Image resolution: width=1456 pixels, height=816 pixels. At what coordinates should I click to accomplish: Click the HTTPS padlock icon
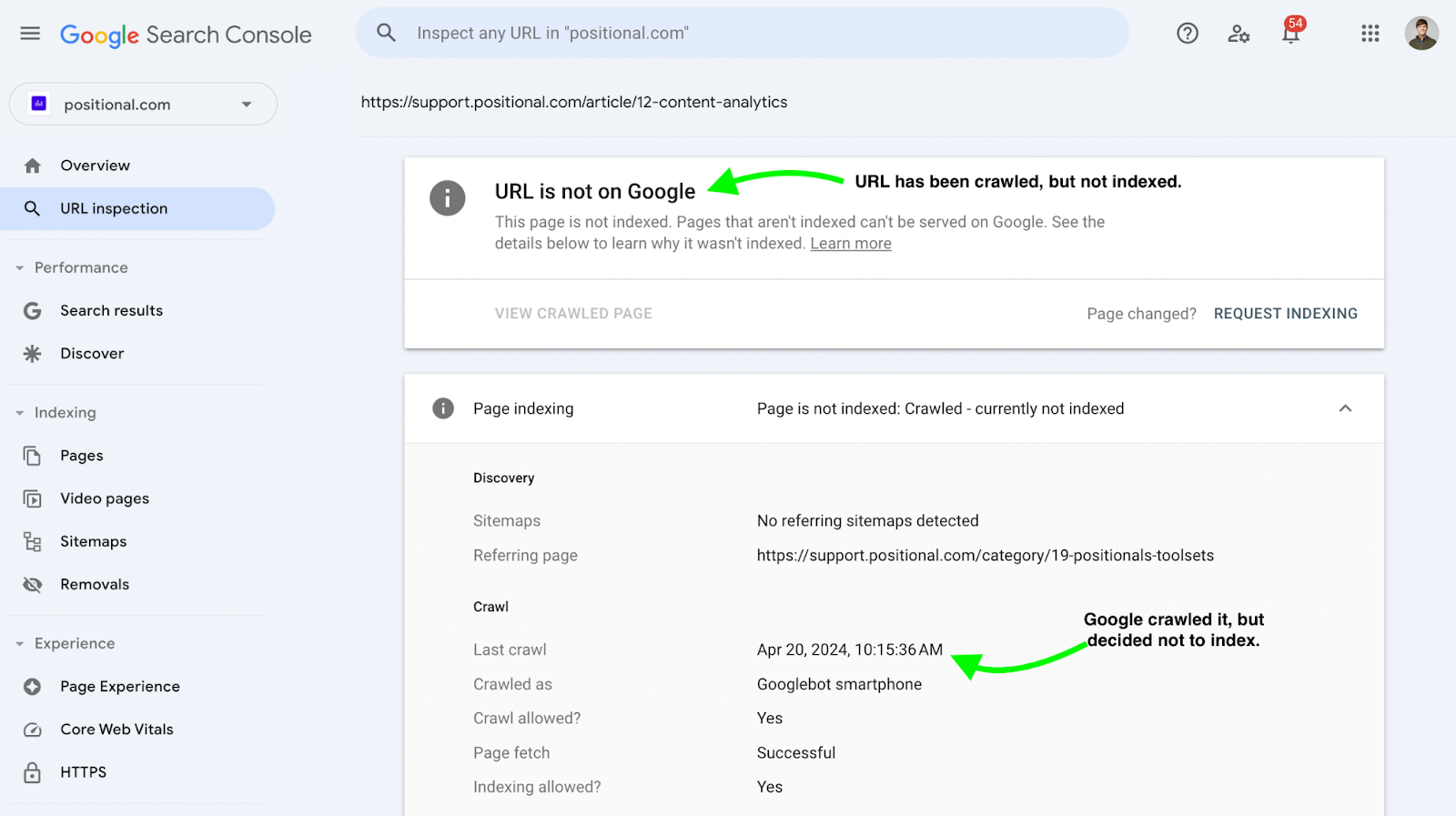33,772
